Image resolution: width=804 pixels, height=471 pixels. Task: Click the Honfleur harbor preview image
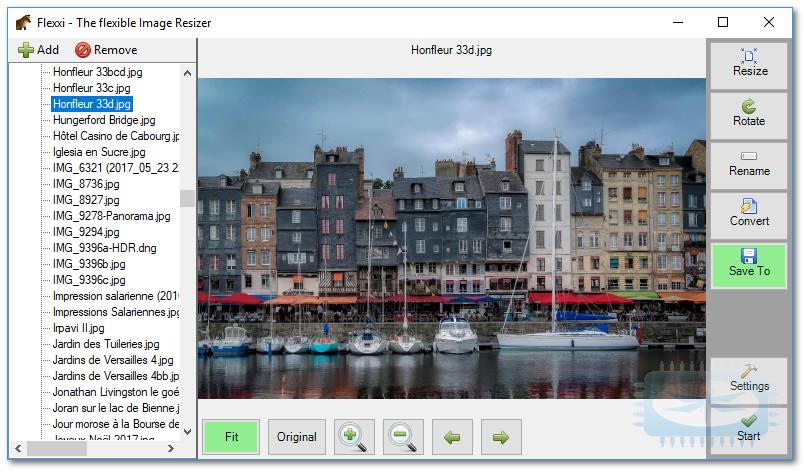coord(452,238)
